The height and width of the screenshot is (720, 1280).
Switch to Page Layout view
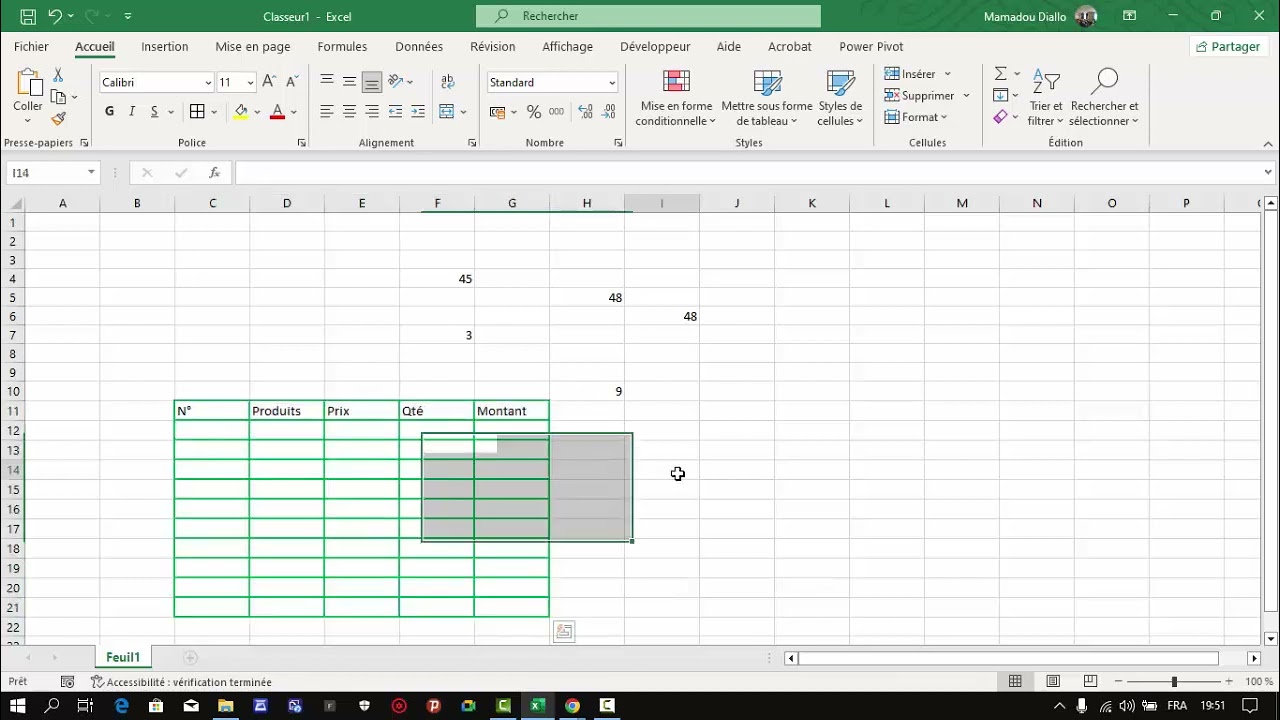click(1053, 681)
